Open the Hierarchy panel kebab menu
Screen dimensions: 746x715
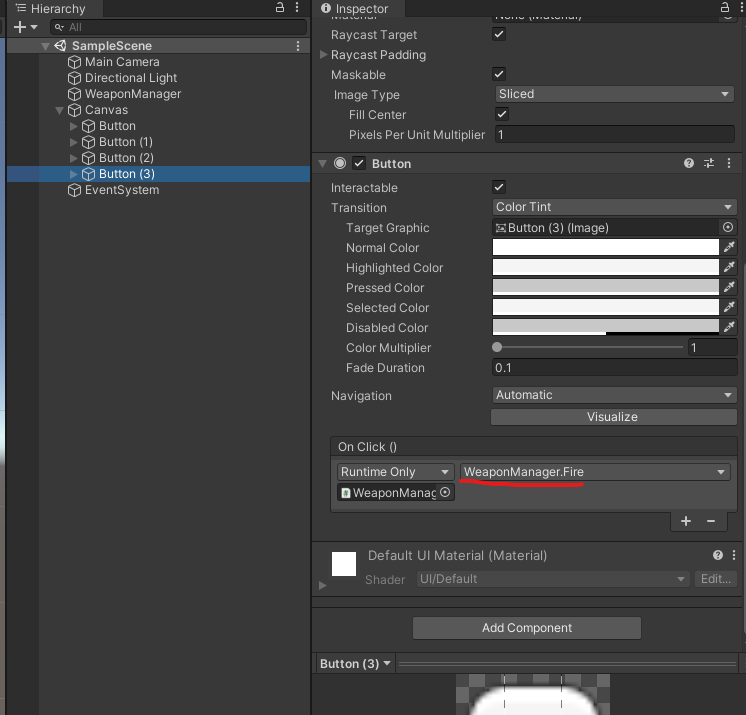coord(297,8)
